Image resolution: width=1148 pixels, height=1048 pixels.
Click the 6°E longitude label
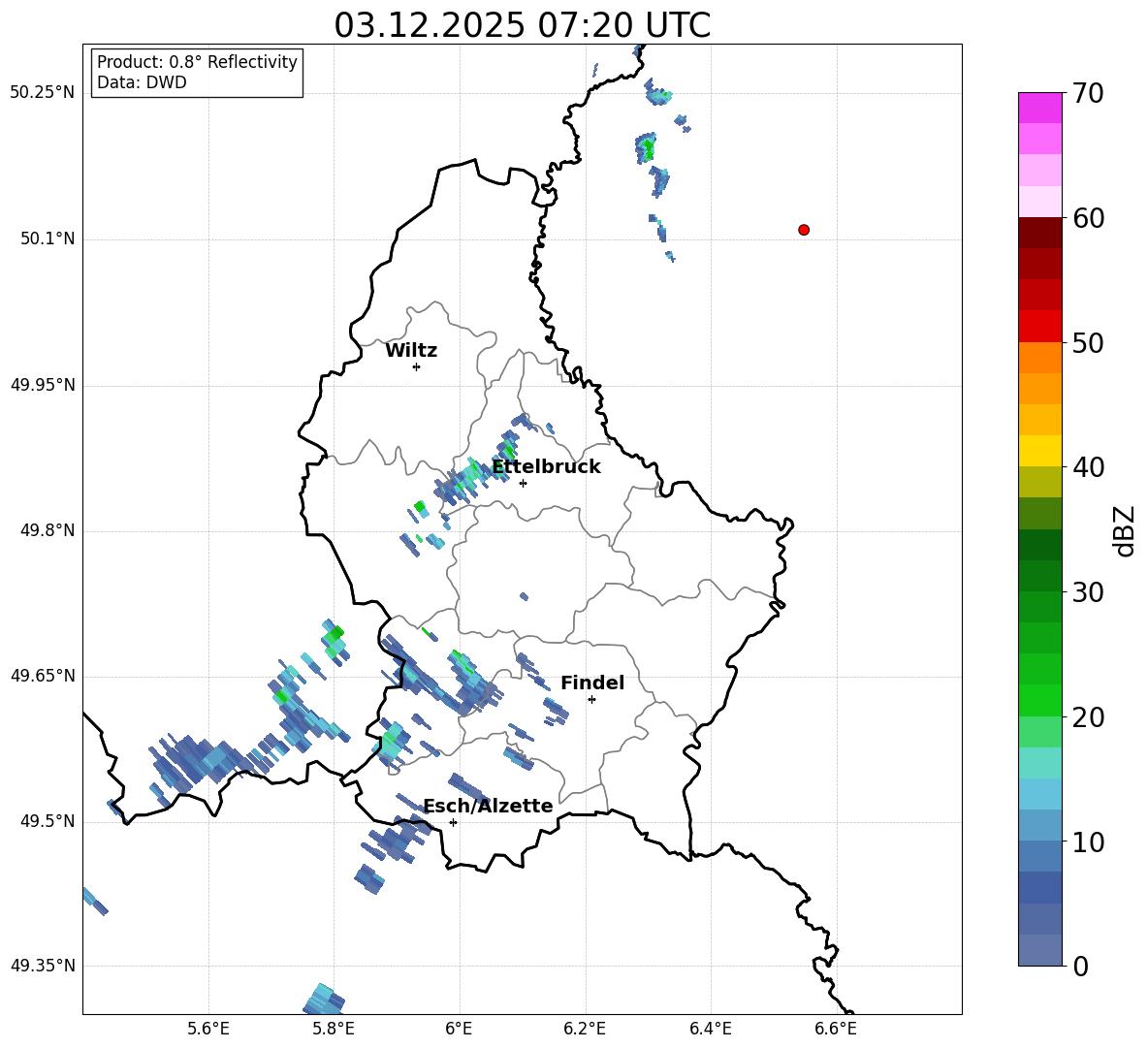click(459, 1029)
